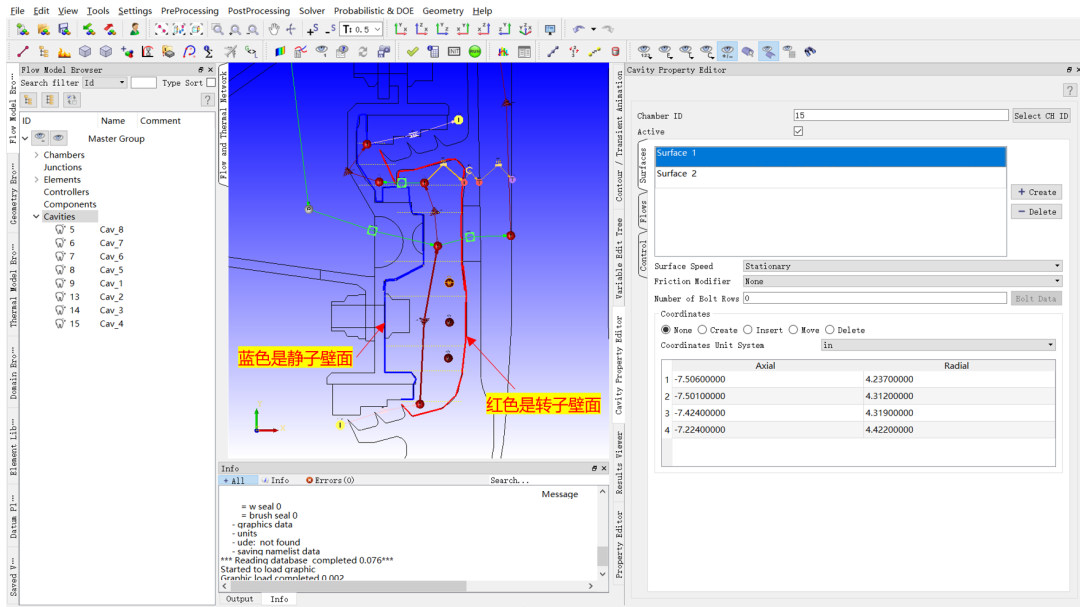Expand the Chambers tree node
The image size is (1080, 607).
37,155
